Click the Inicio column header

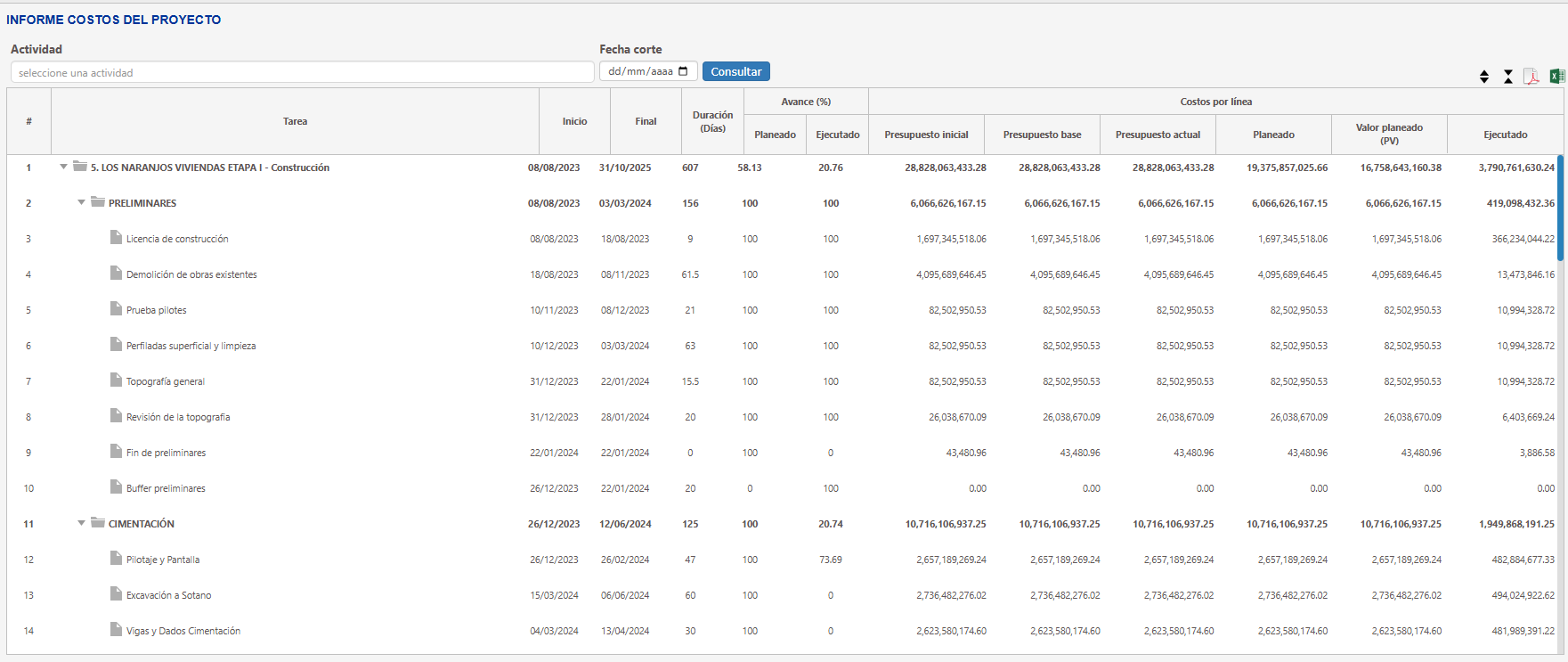pyautogui.click(x=575, y=121)
